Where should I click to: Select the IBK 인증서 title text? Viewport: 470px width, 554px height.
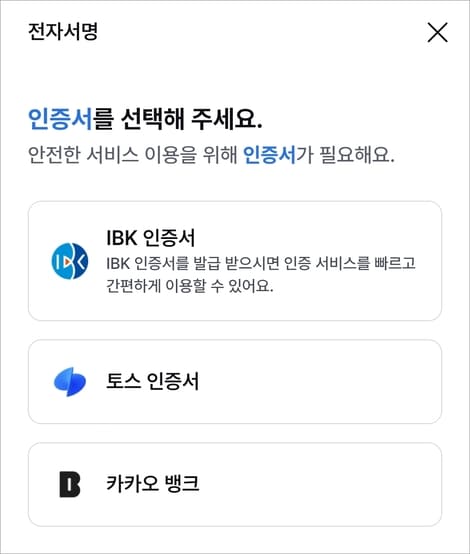click(151, 238)
